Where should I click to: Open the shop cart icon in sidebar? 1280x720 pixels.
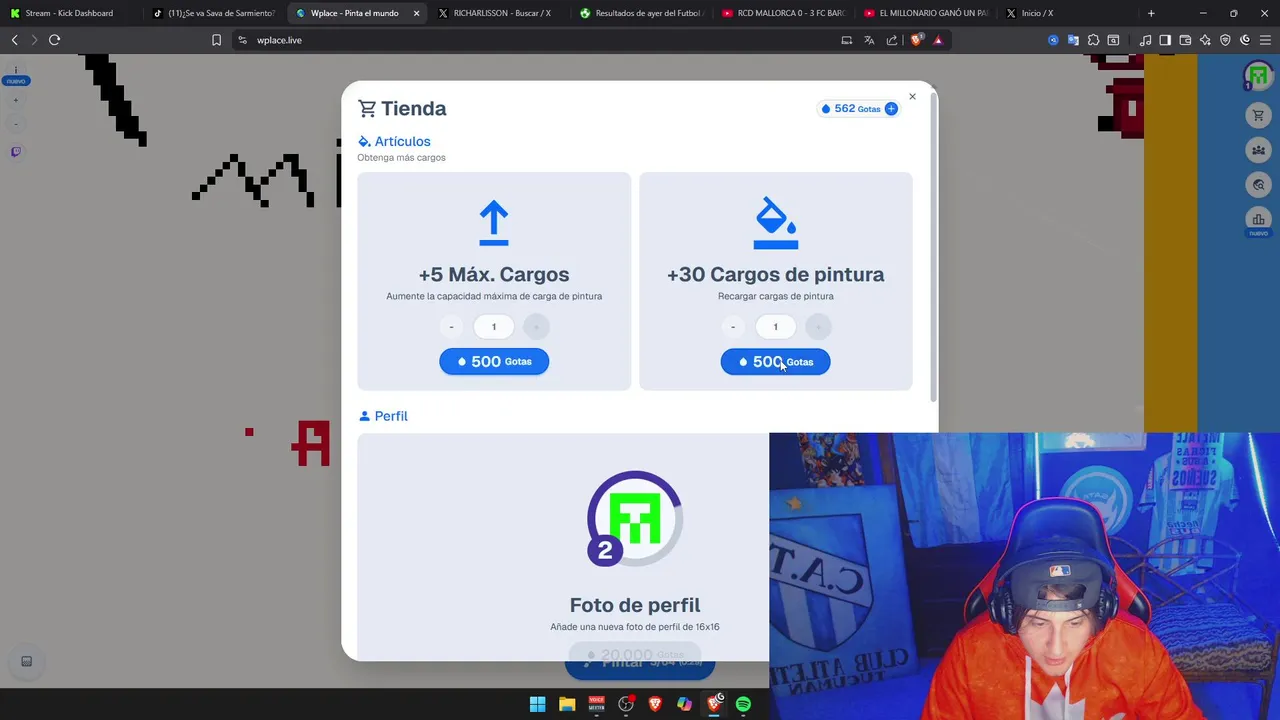point(1258,116)
